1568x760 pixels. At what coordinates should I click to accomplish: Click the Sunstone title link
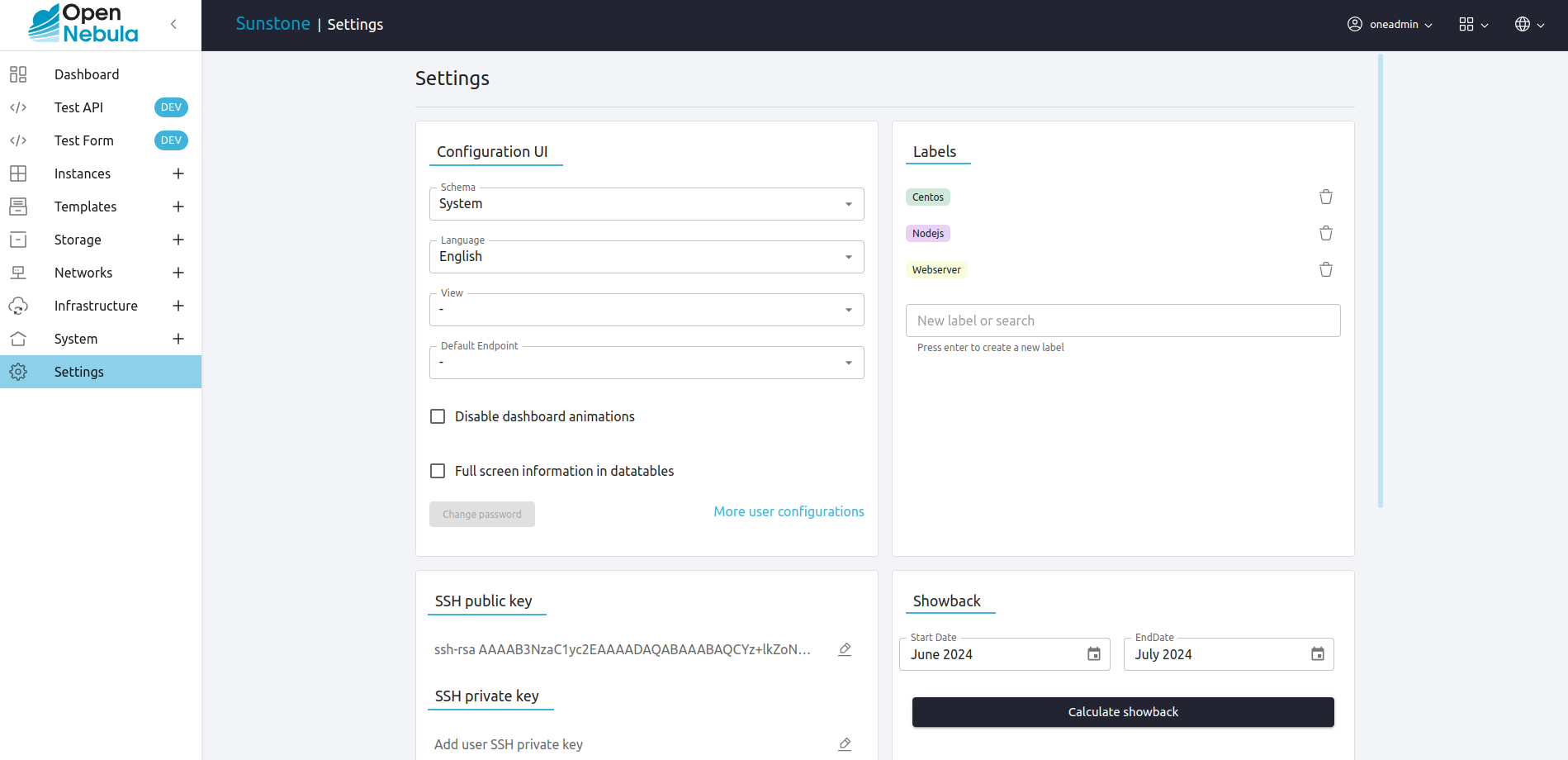click(x=272, y=24)
